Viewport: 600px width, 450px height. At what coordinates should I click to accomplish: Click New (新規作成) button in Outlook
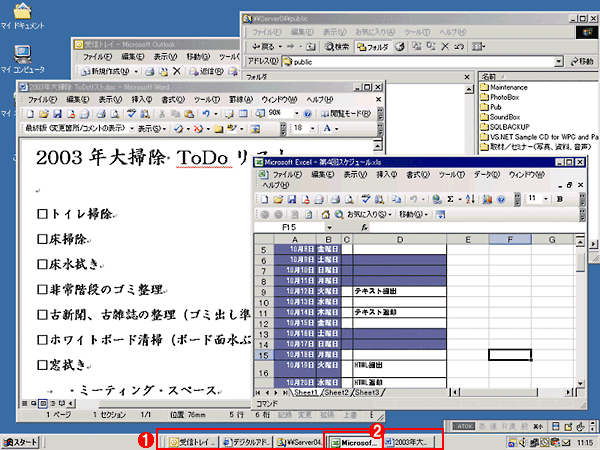click(104, 71)
